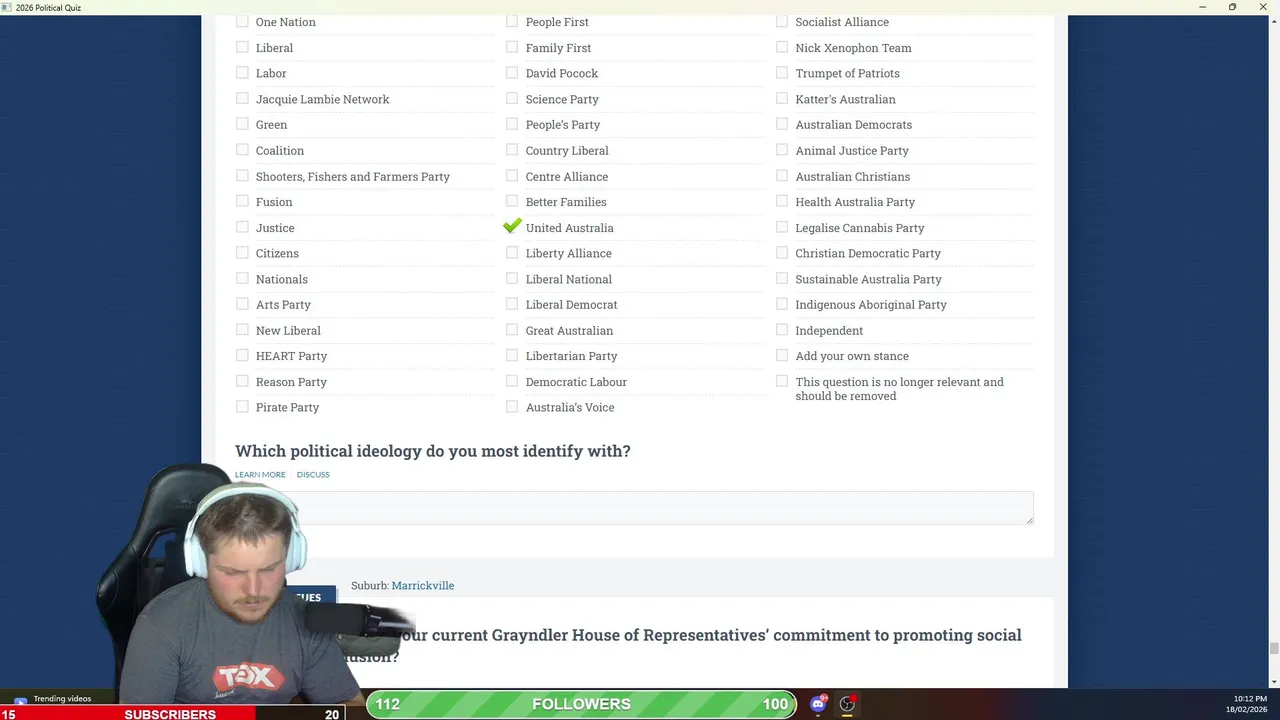1280x720 pixels.
Task: Select the Sustainable Australia Party checkbox
Action: coord(782,278)
